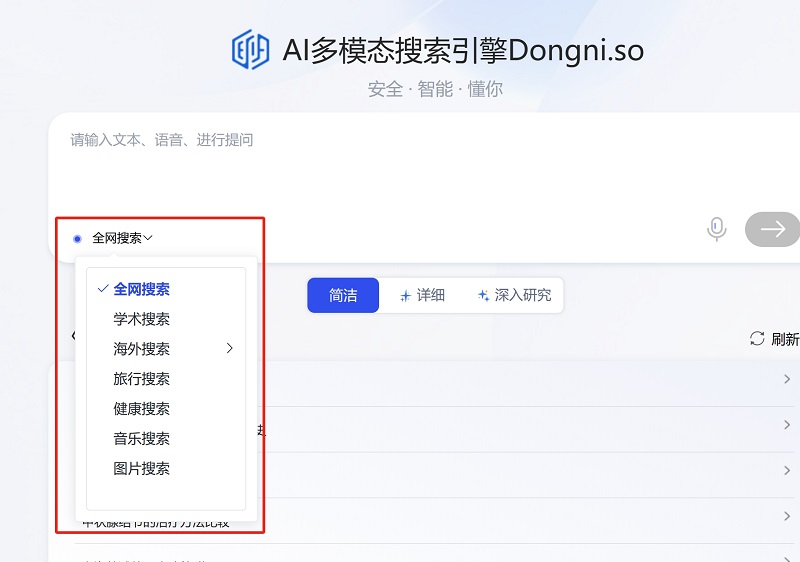Switch to 详细 answer mode
This screenshot has height=562, width=800.
(422, 295)
